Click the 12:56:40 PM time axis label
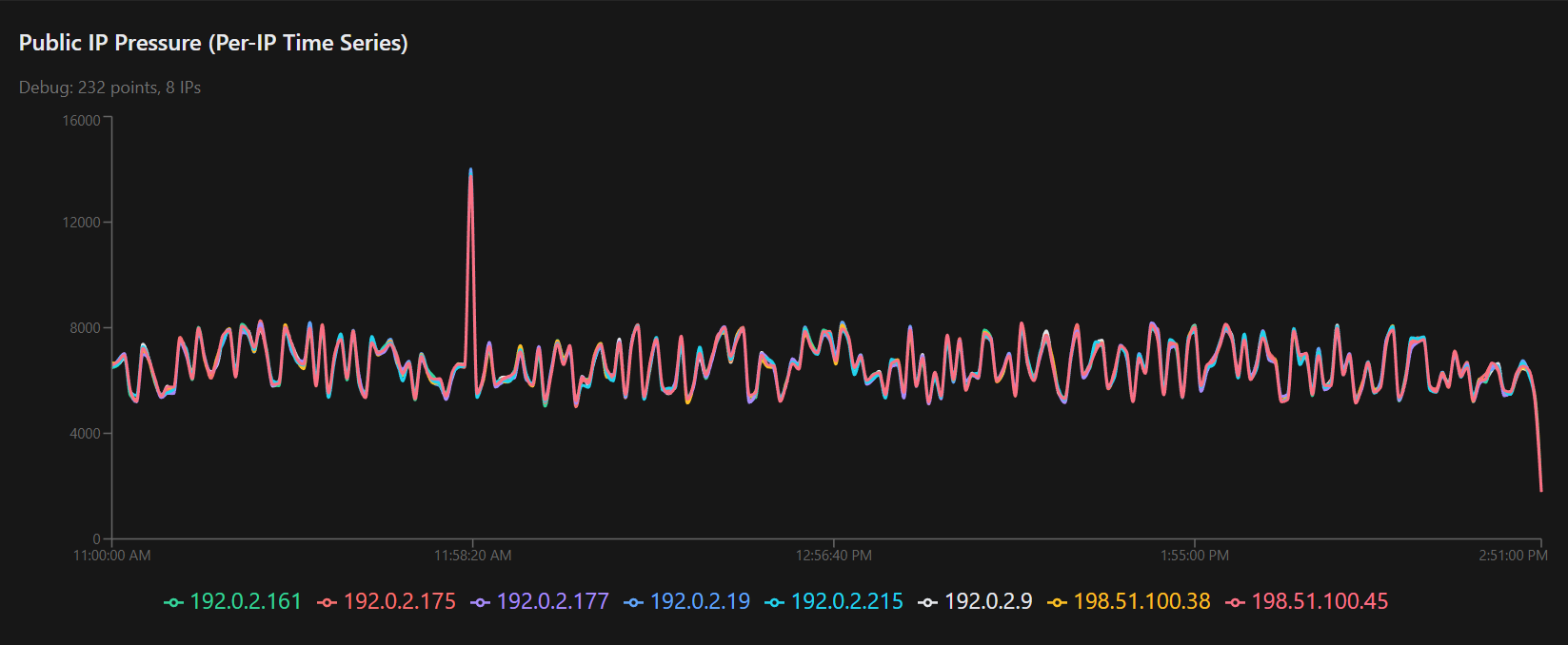1568x645 pixels. coord(834,556)
